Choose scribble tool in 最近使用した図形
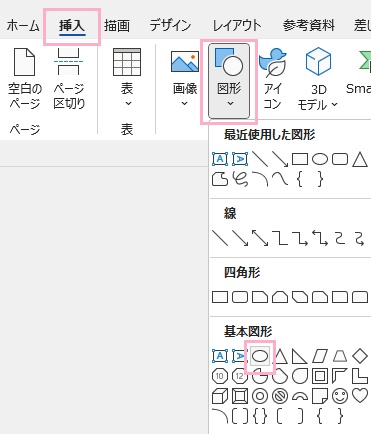 point(240,179)
